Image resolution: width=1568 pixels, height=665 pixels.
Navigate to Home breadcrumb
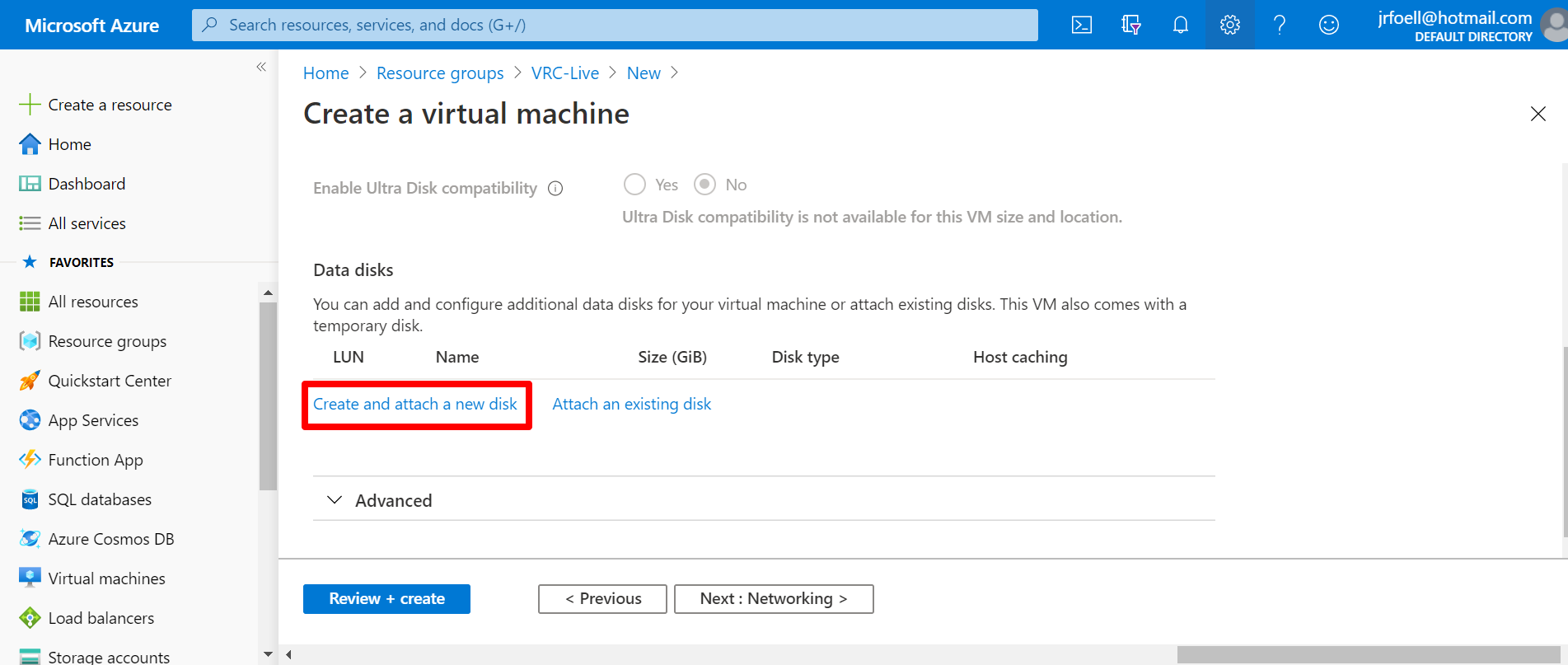[326, 73]
